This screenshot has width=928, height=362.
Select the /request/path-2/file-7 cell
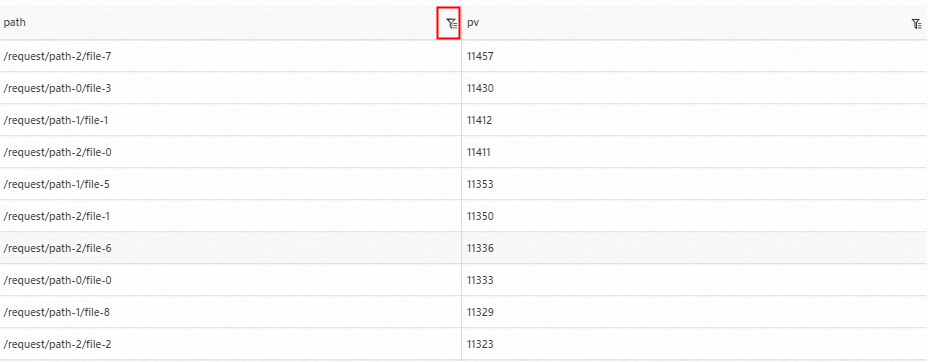coord(231,56)
